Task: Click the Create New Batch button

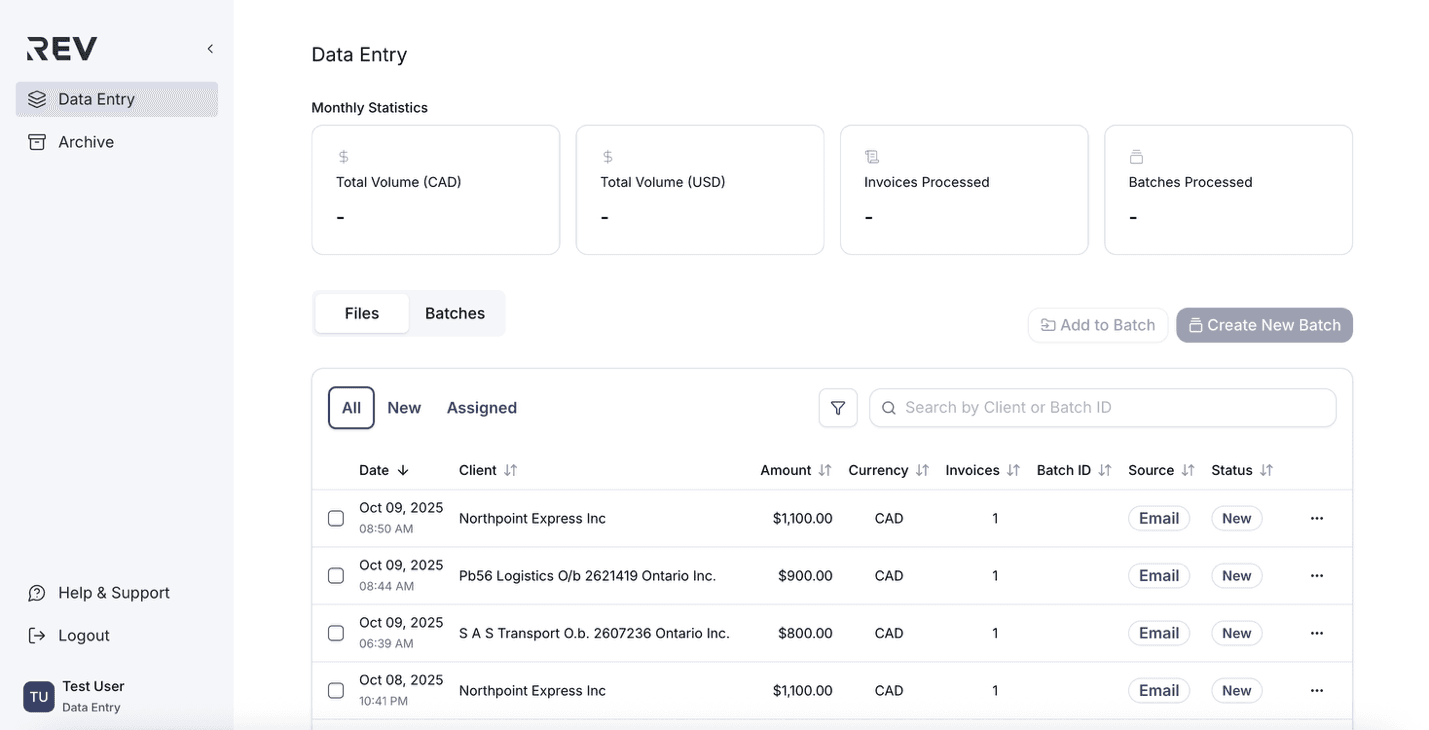Action: 1264,325
